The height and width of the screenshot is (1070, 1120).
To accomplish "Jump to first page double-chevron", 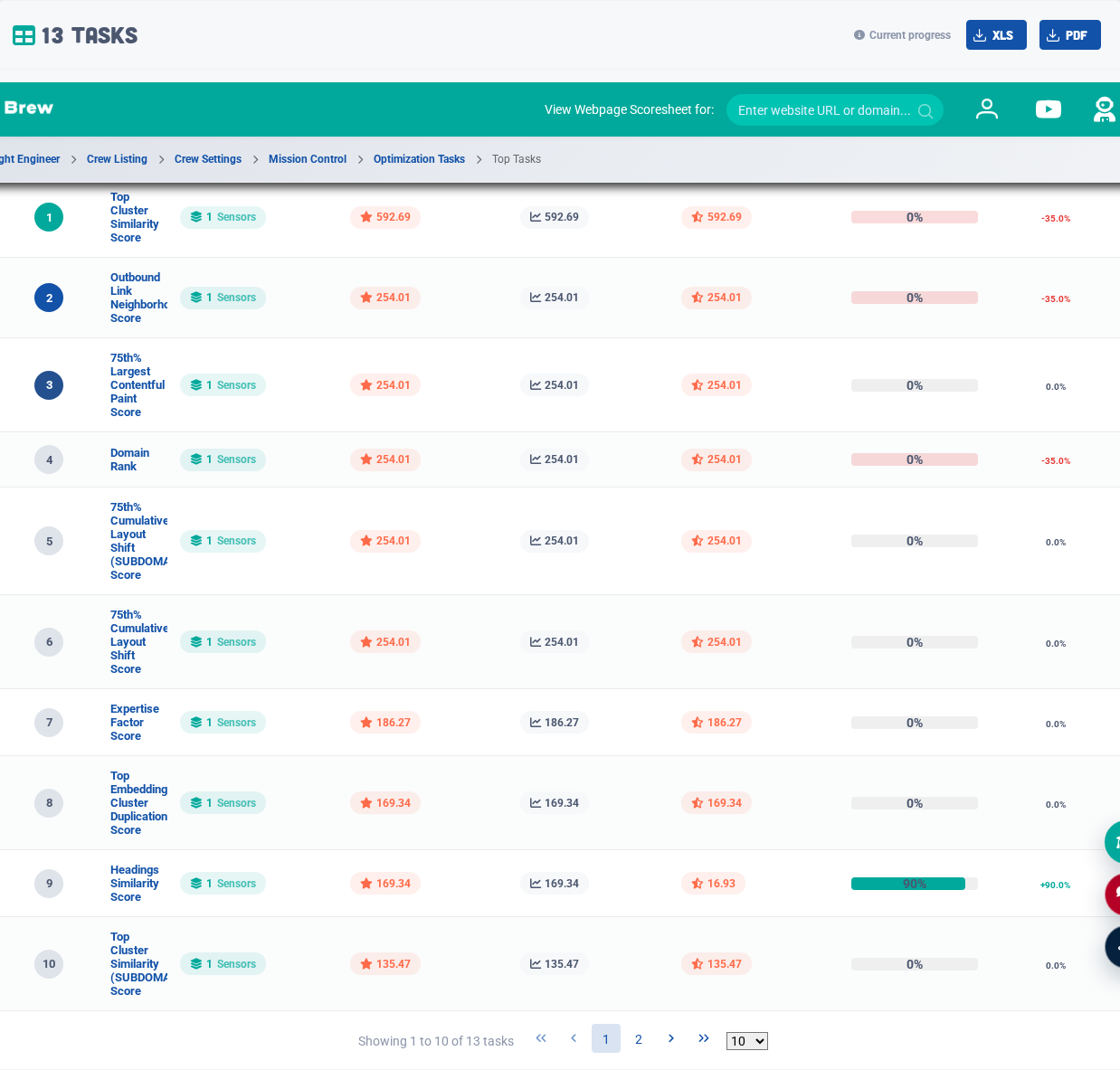I will pos(541,1038).
